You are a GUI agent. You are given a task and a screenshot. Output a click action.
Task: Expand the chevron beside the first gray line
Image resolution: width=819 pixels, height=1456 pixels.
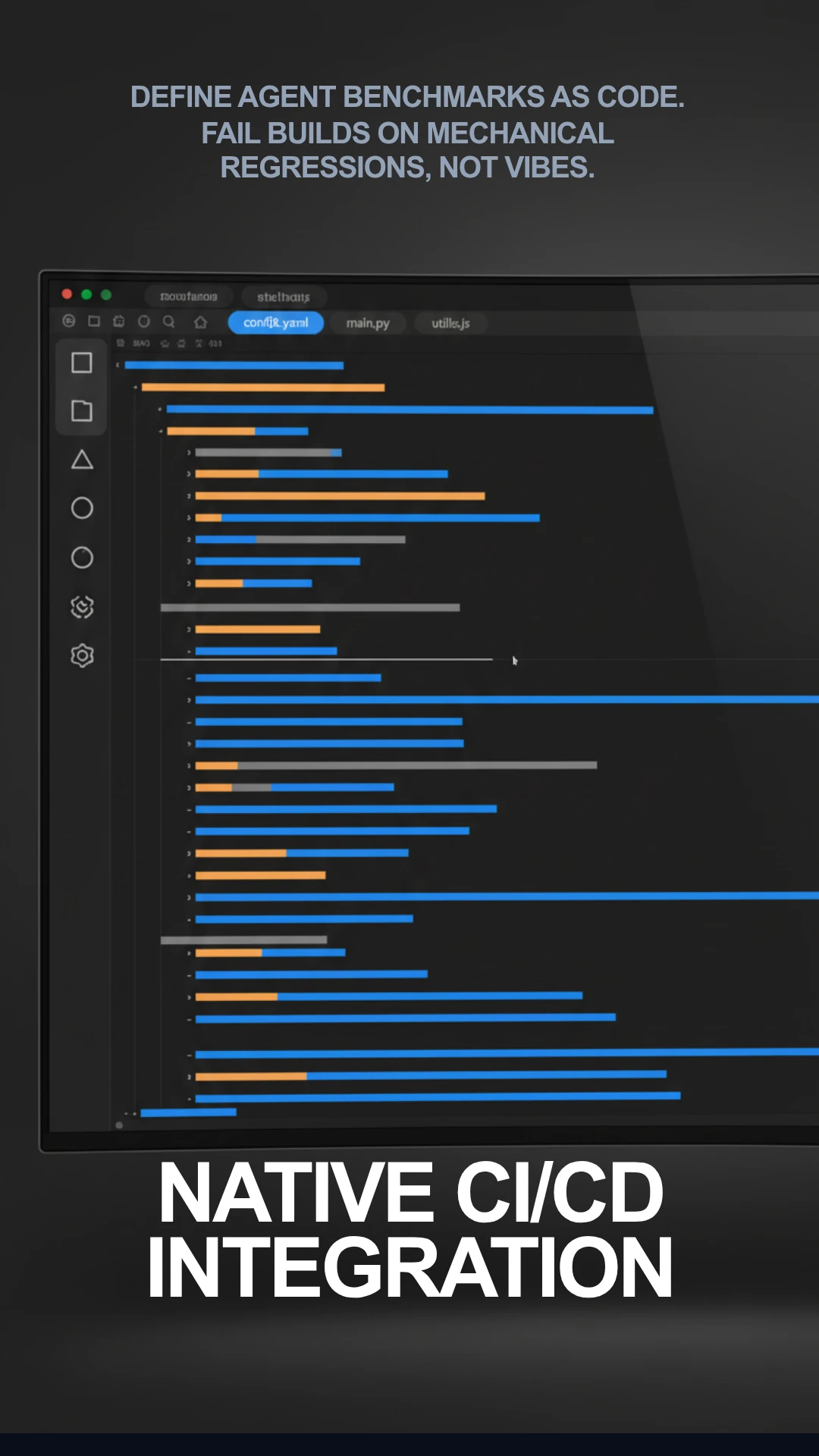coord(189,453)
